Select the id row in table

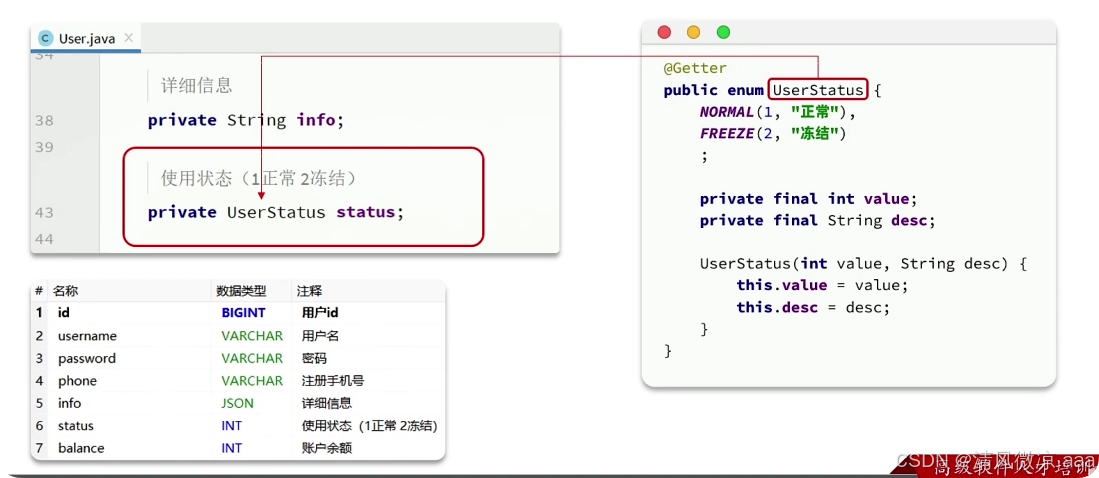click(238, 313)
